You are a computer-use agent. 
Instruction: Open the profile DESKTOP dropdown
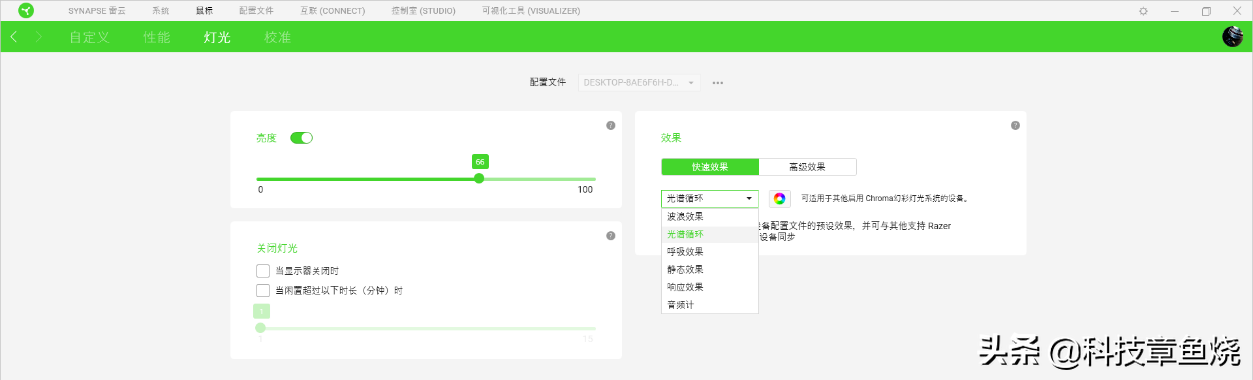[640, 83]
